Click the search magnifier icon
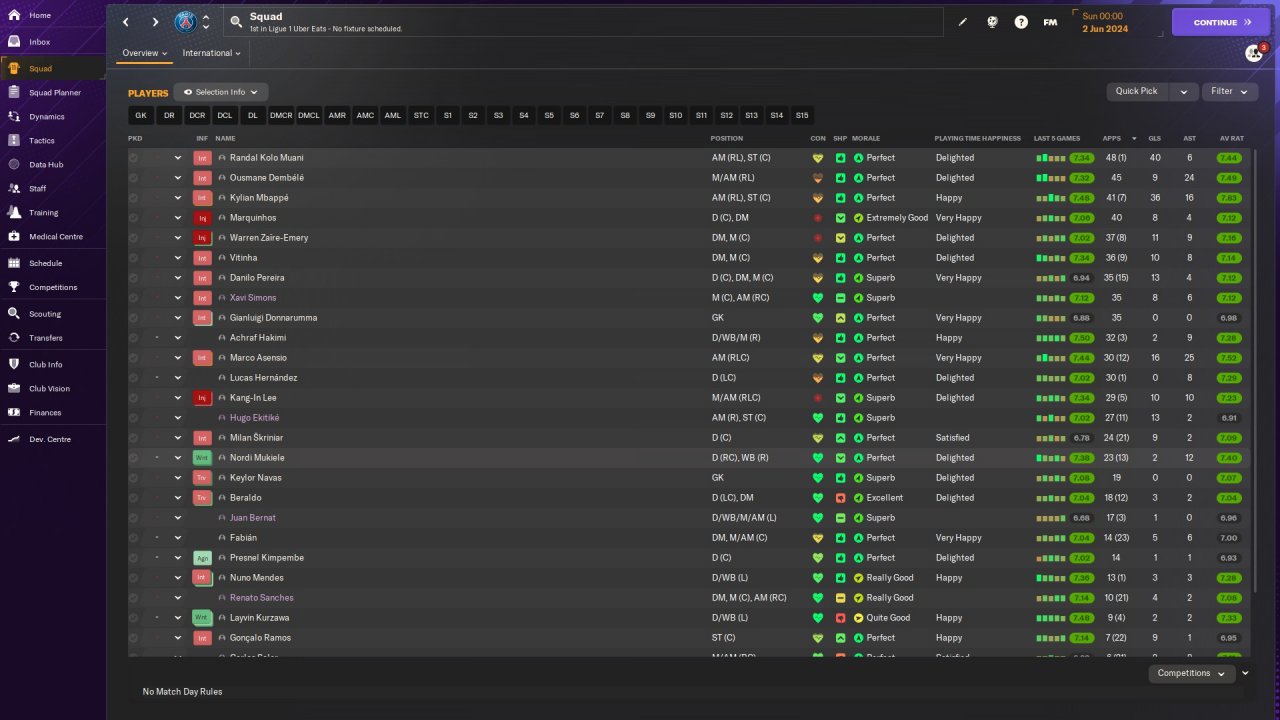The width and height of the screenshot is (1280, 720). (x=236, y=22)
